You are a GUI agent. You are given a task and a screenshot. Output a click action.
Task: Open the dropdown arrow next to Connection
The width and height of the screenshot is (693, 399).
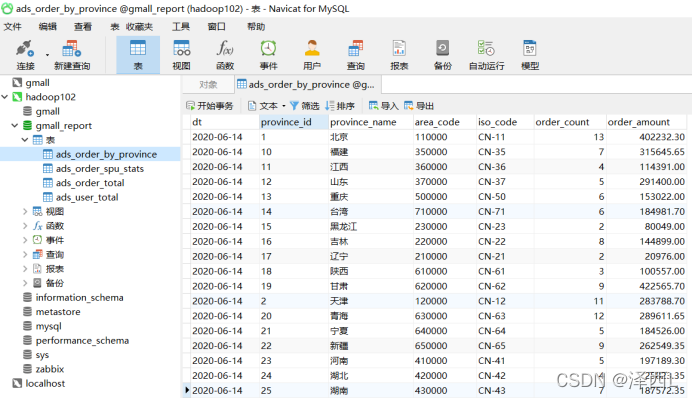click(x=47, y=55)
